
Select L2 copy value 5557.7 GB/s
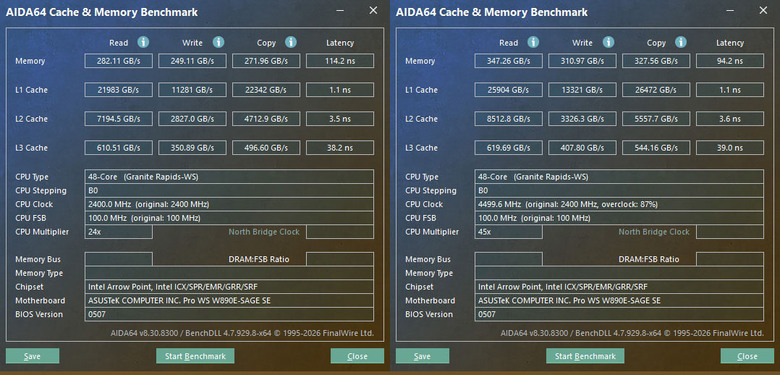656,119
